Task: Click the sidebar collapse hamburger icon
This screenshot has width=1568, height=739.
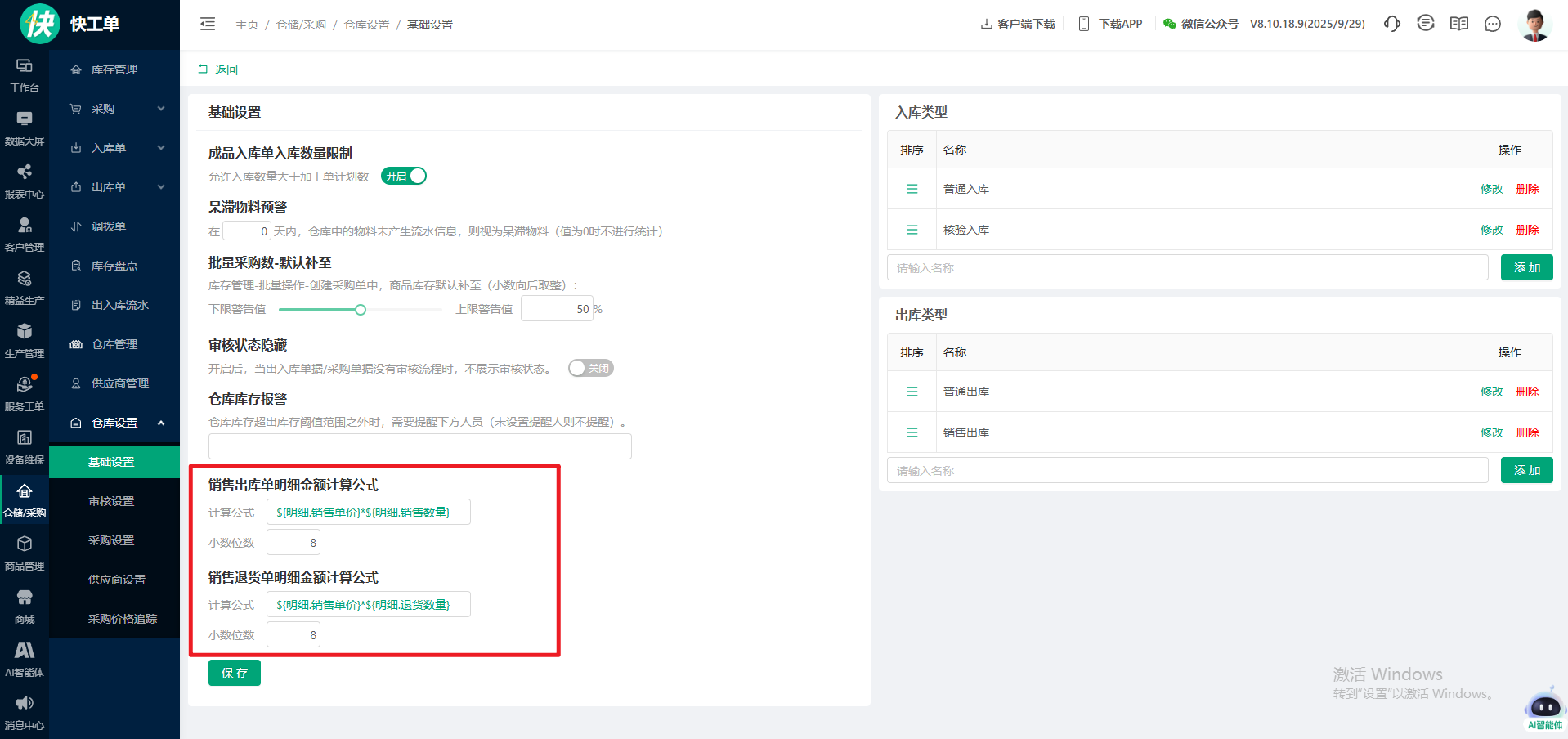Action: pos(208,25)
